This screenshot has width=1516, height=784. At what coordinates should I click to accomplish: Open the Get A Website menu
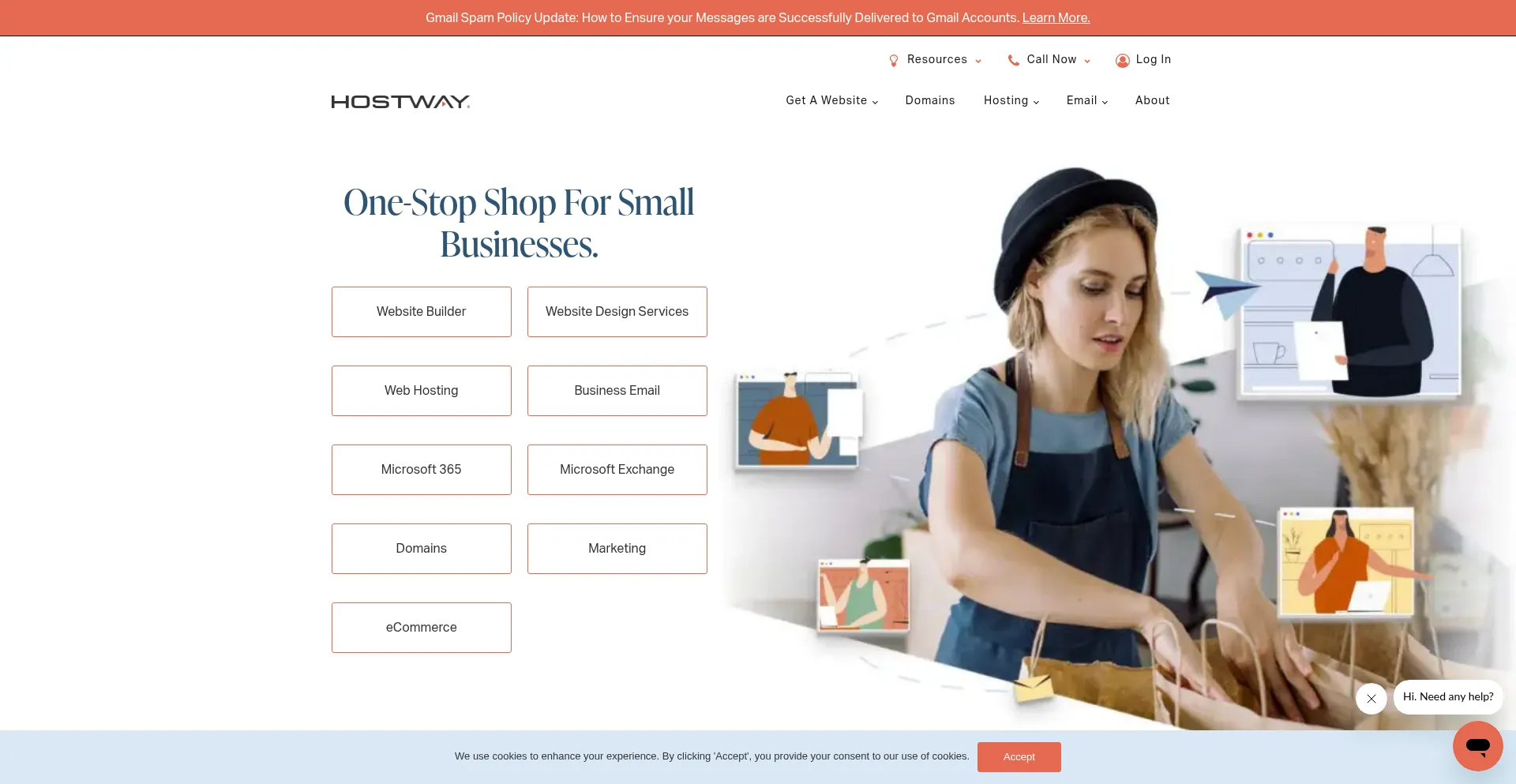pos(831,100)
